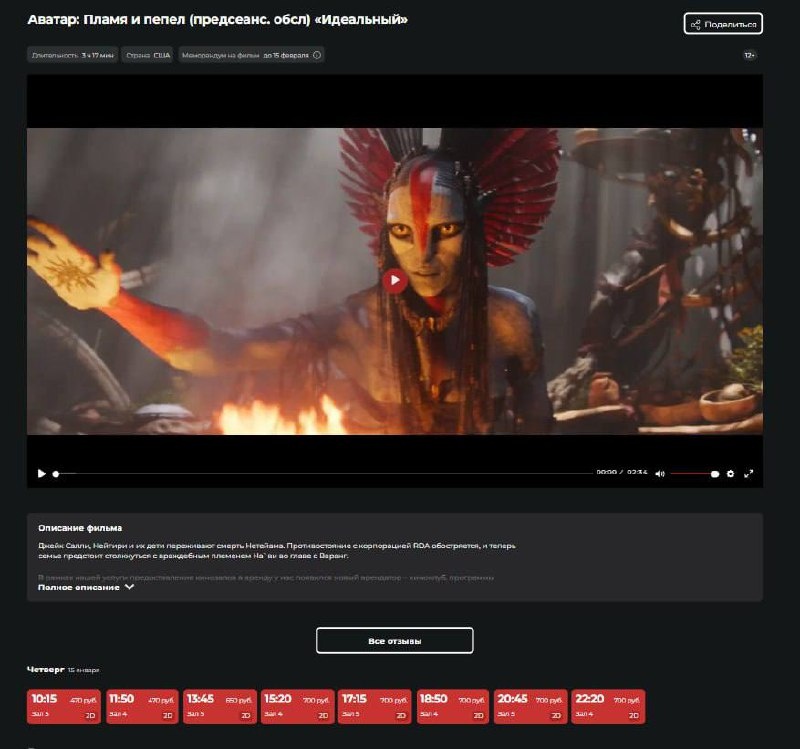This screenshot has width=800, height=749.
Task: Click the film title Аватар: Пламя и пепел
Action: pyautogui.click(x=217, y=20)
